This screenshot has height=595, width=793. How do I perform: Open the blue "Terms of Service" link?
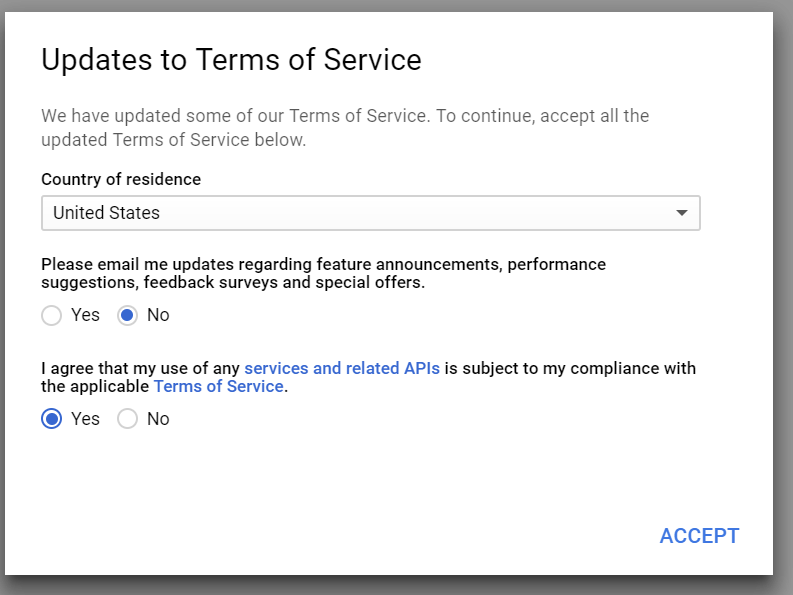(x=218, y=386)
